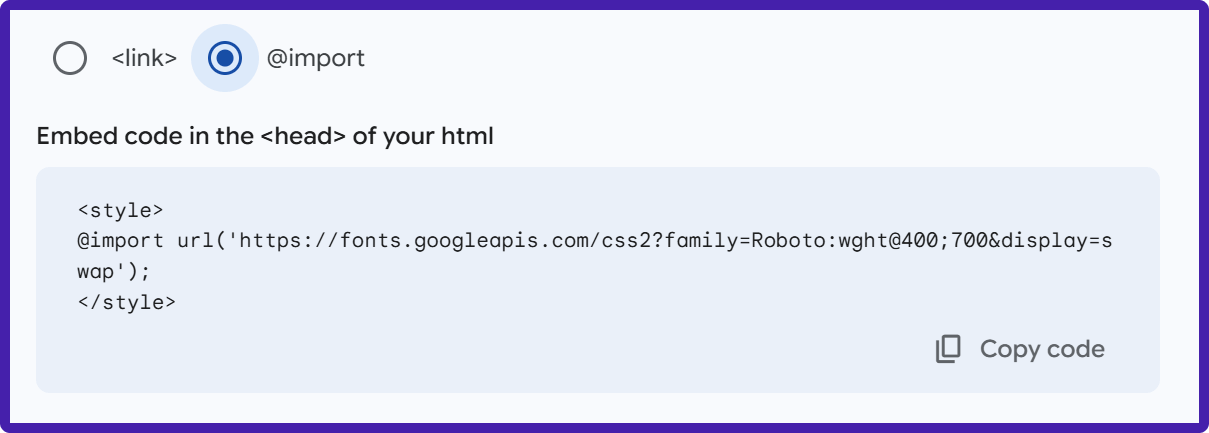Click the Copy code text label

point(1042,349)
